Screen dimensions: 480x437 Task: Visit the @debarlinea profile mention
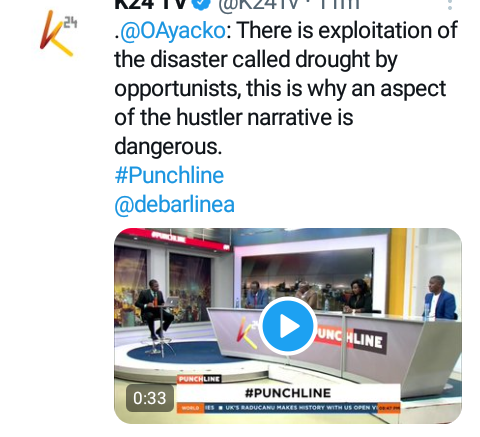(174, 204)
